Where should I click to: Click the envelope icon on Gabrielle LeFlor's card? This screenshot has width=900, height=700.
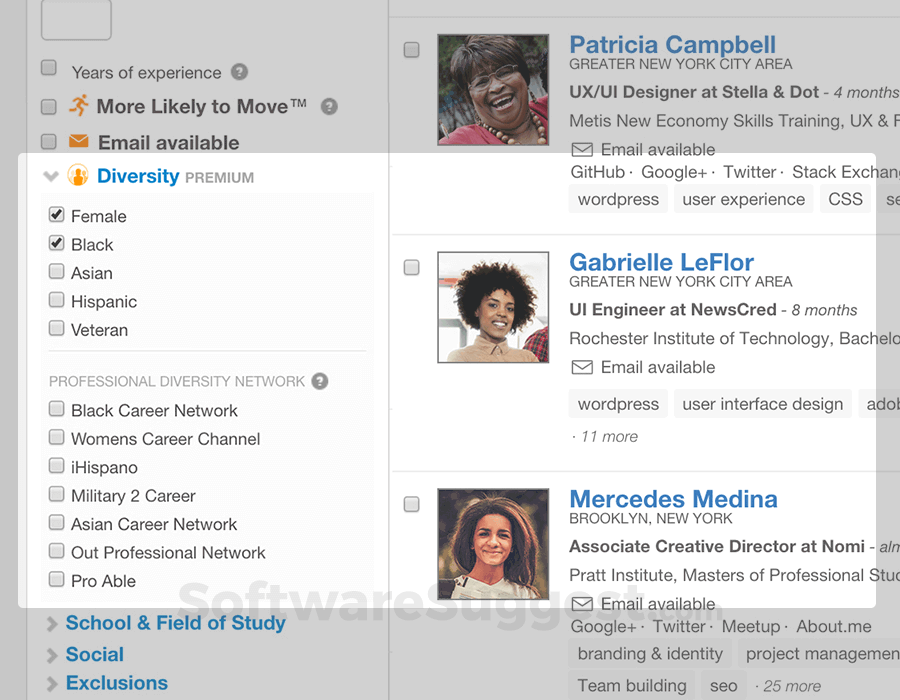point(582,367)
